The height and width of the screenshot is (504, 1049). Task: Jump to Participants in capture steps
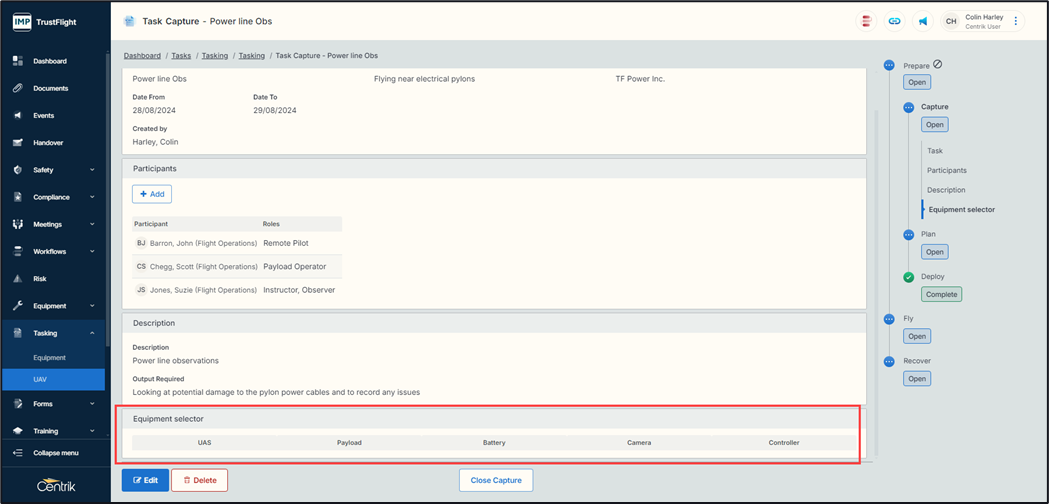tap(946, 170)
